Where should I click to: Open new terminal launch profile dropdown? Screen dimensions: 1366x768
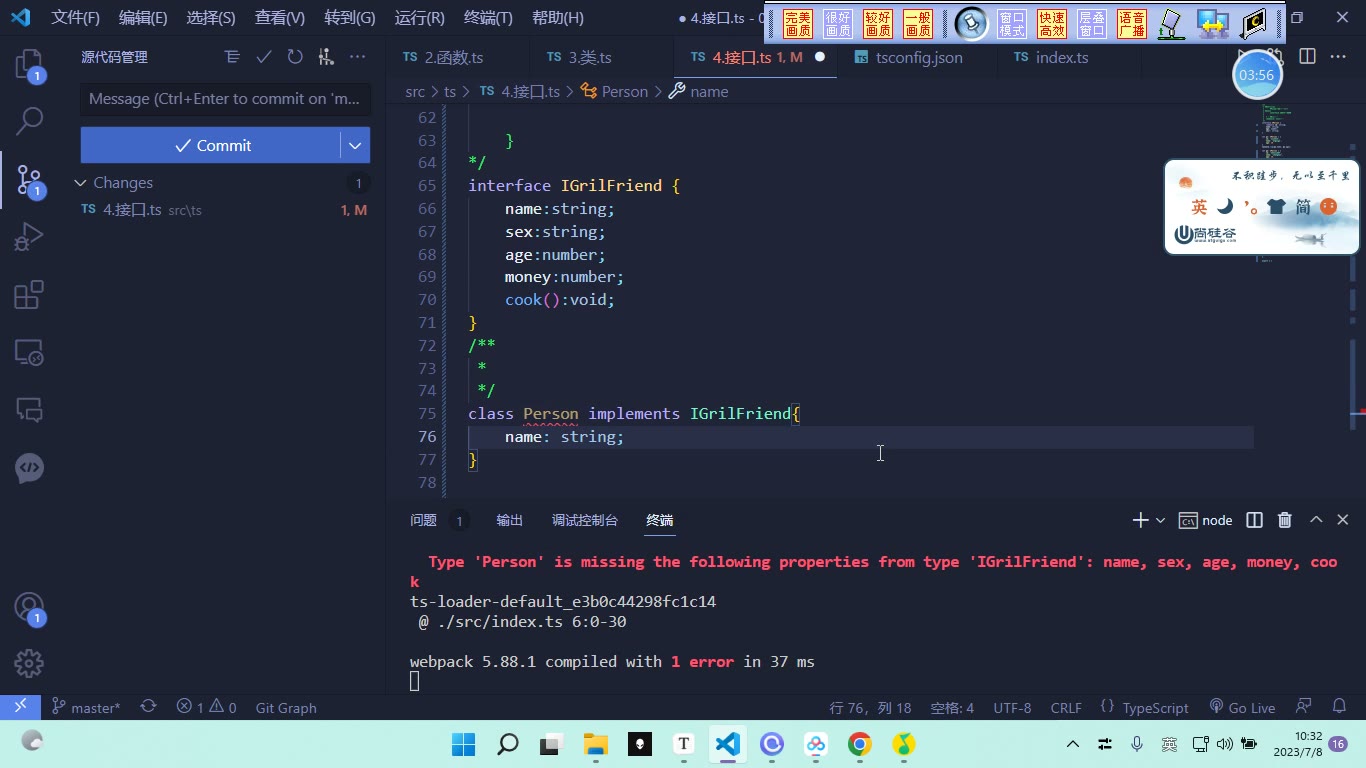[x=1160, y=520]
